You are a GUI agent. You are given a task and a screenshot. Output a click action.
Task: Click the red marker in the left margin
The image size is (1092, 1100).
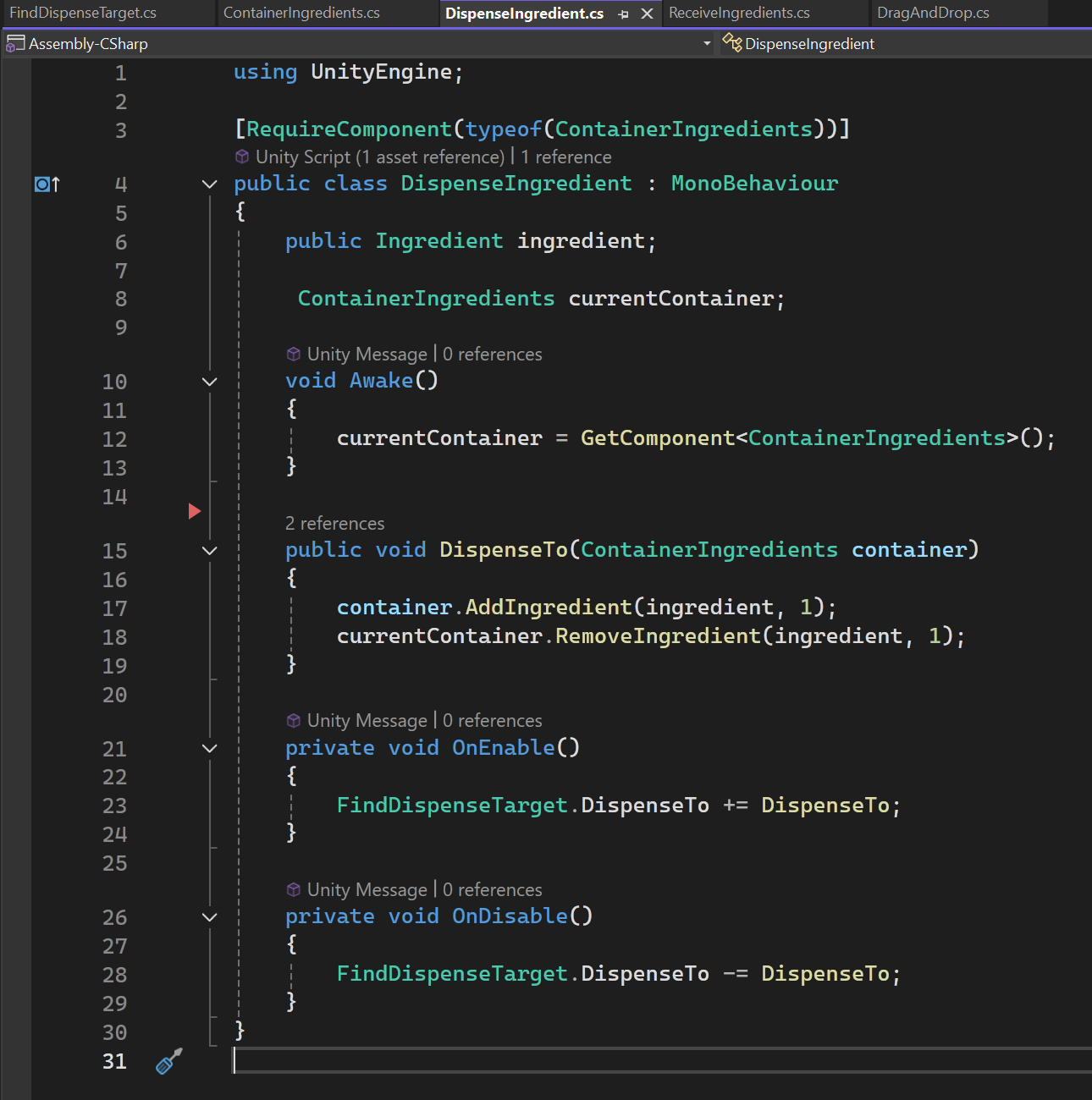(195, 510)
